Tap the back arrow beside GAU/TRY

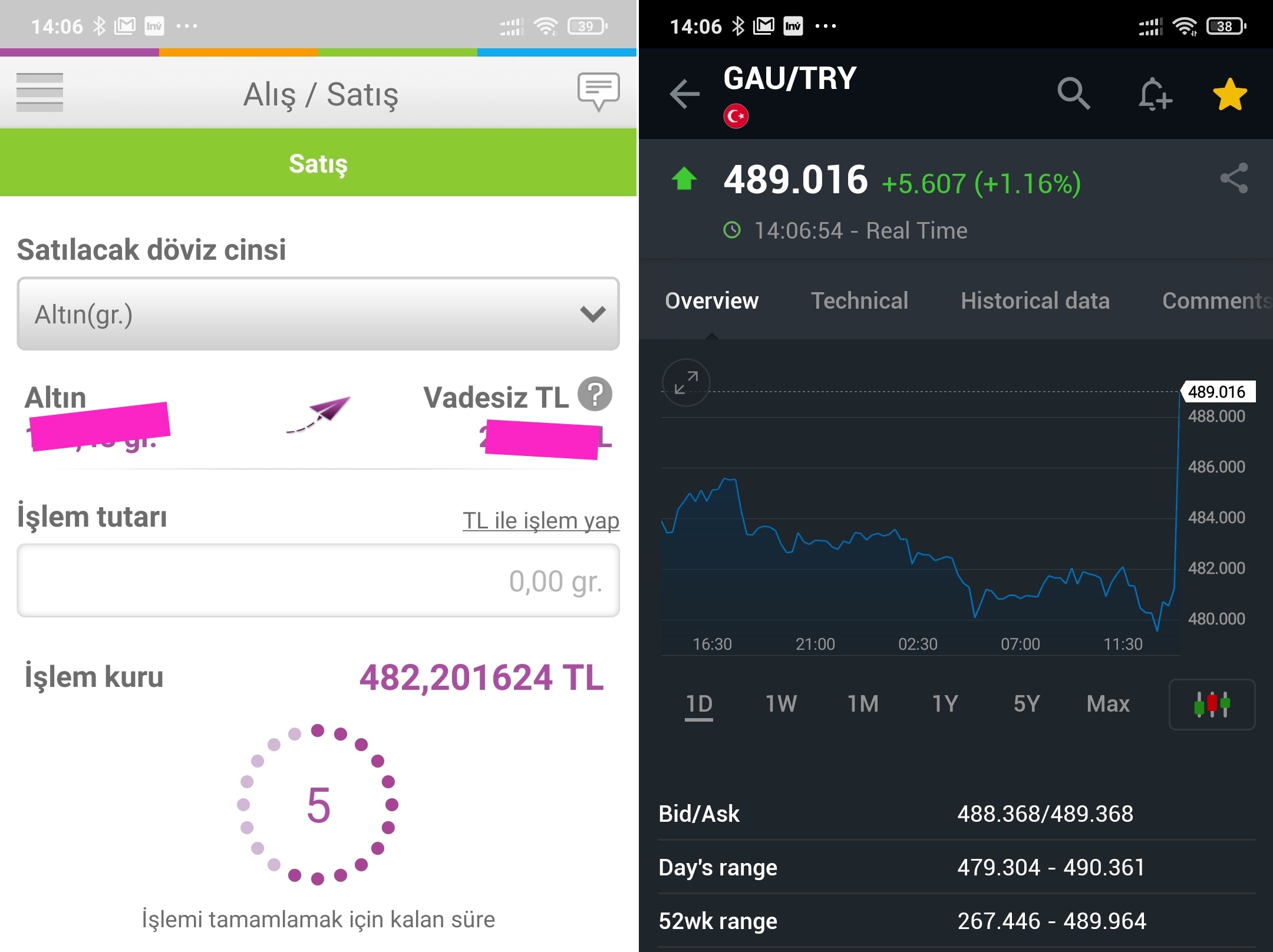[684, 94]
